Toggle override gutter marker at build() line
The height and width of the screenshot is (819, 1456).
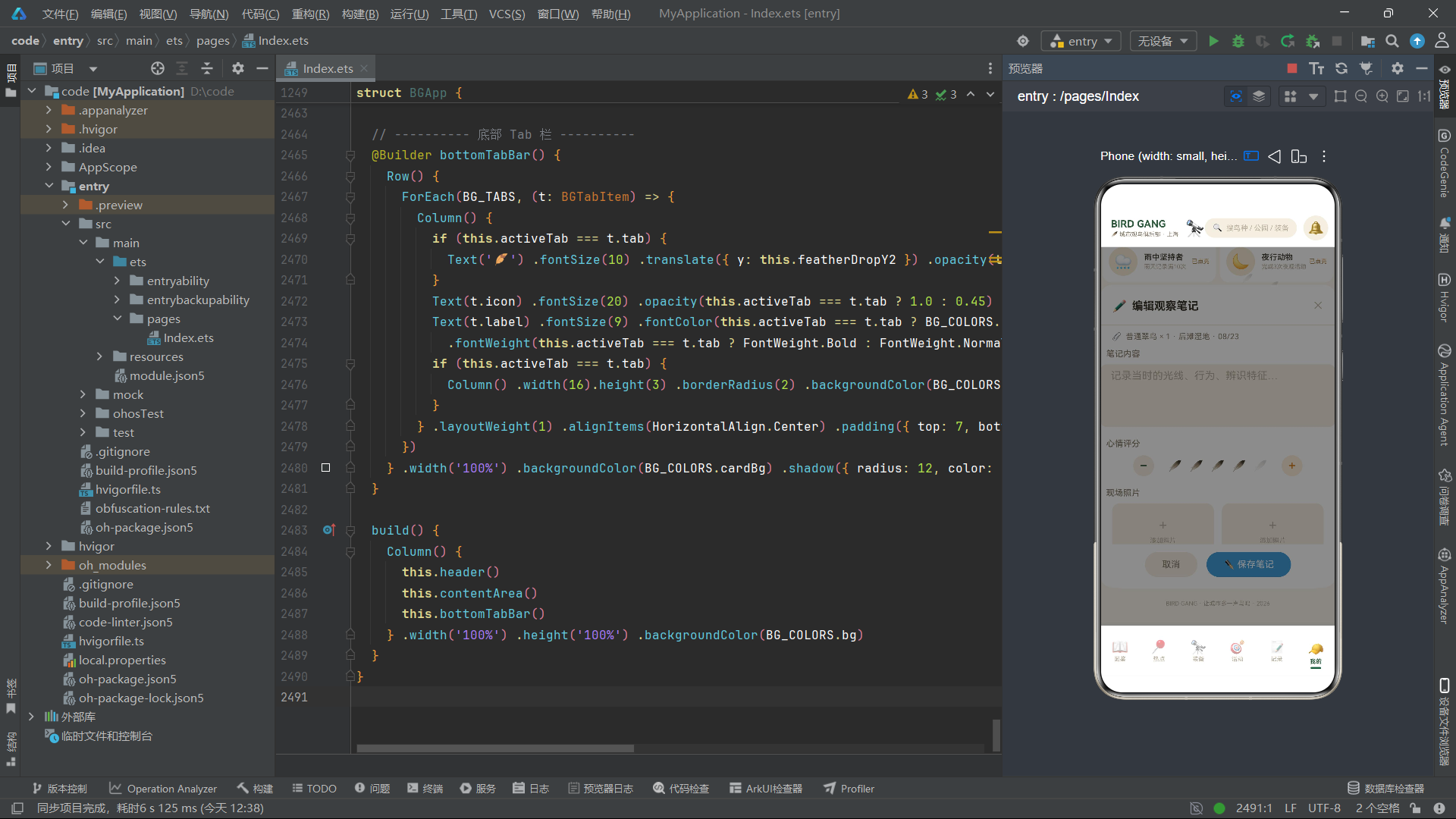pyautogui.click(x=328, y=530)
